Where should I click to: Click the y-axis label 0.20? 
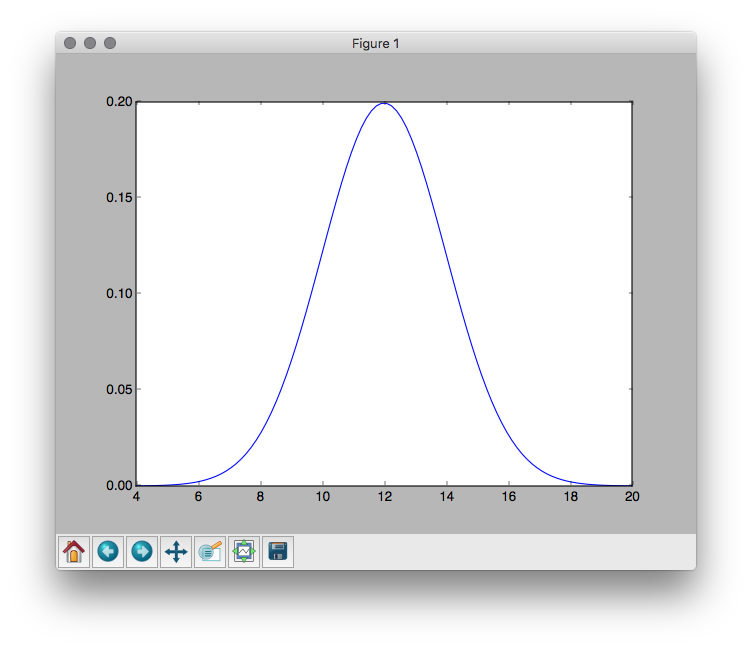tap(119, 102)
